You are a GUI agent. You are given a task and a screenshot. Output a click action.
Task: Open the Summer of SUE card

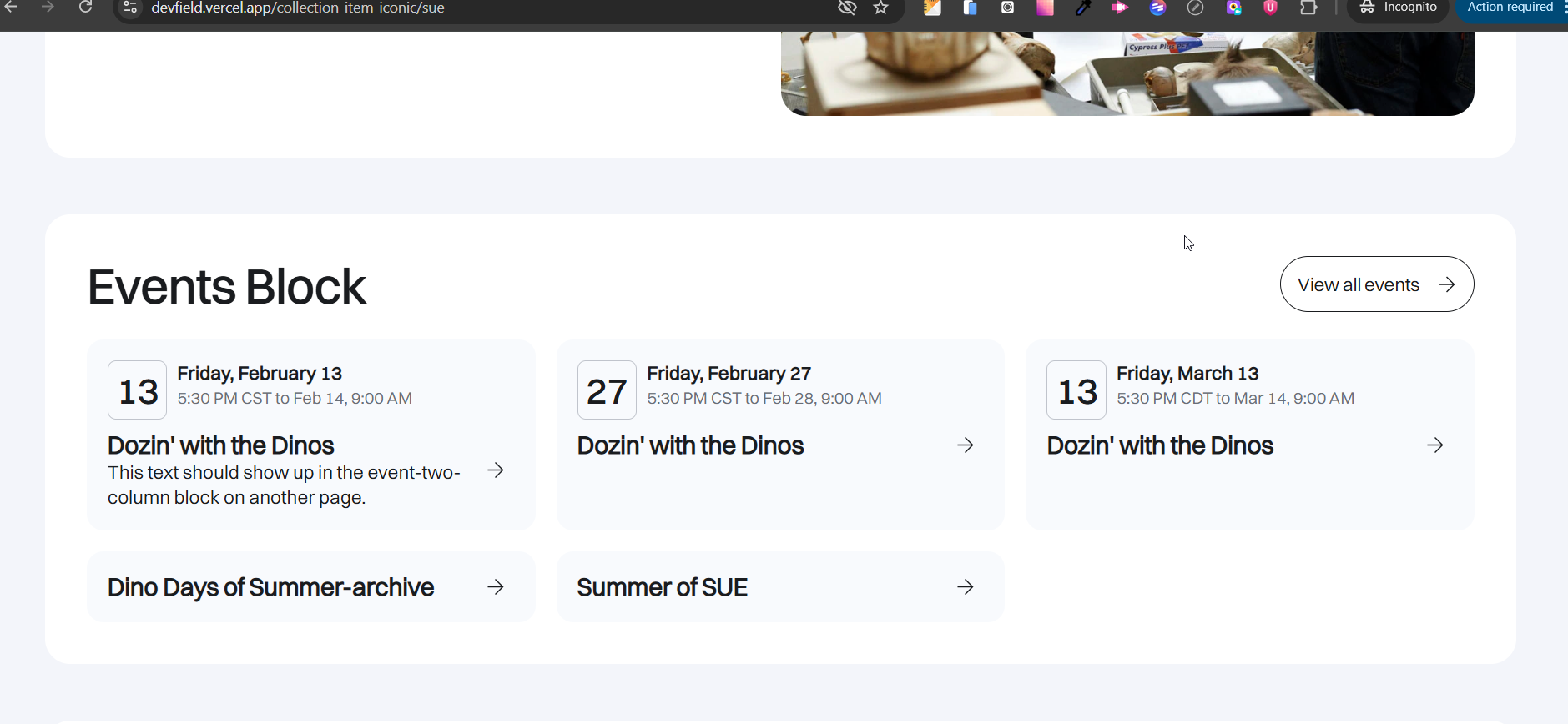pyautogui.click(x=662, y=587)
